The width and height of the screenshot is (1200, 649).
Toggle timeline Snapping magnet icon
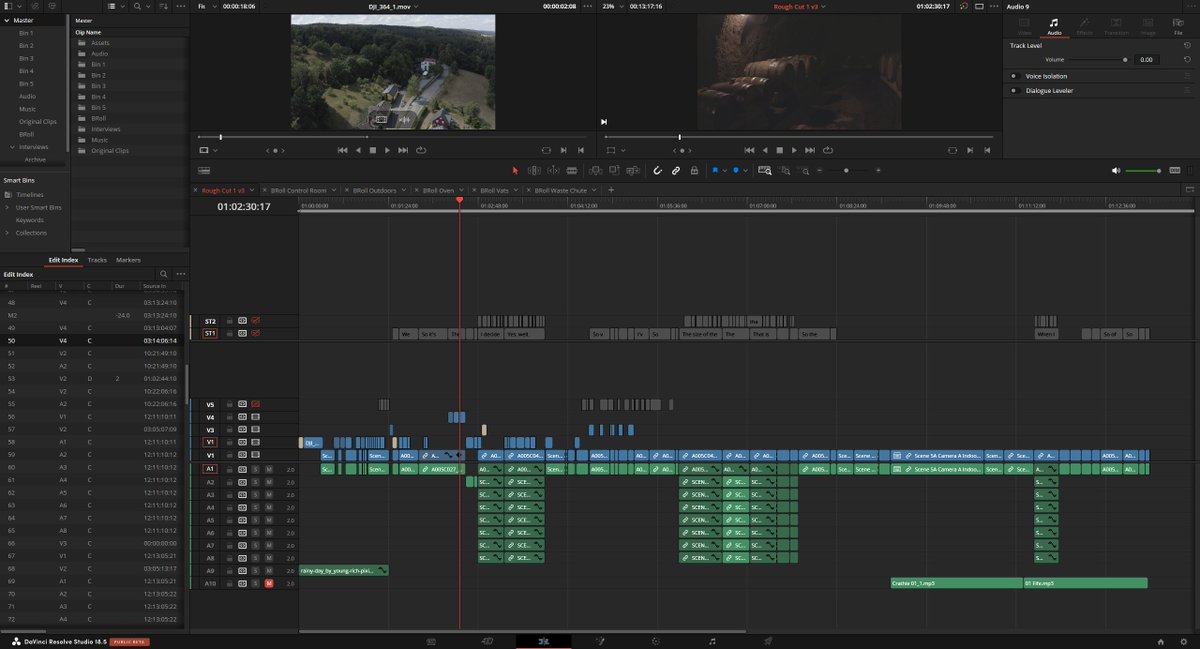tap(657, 170)
